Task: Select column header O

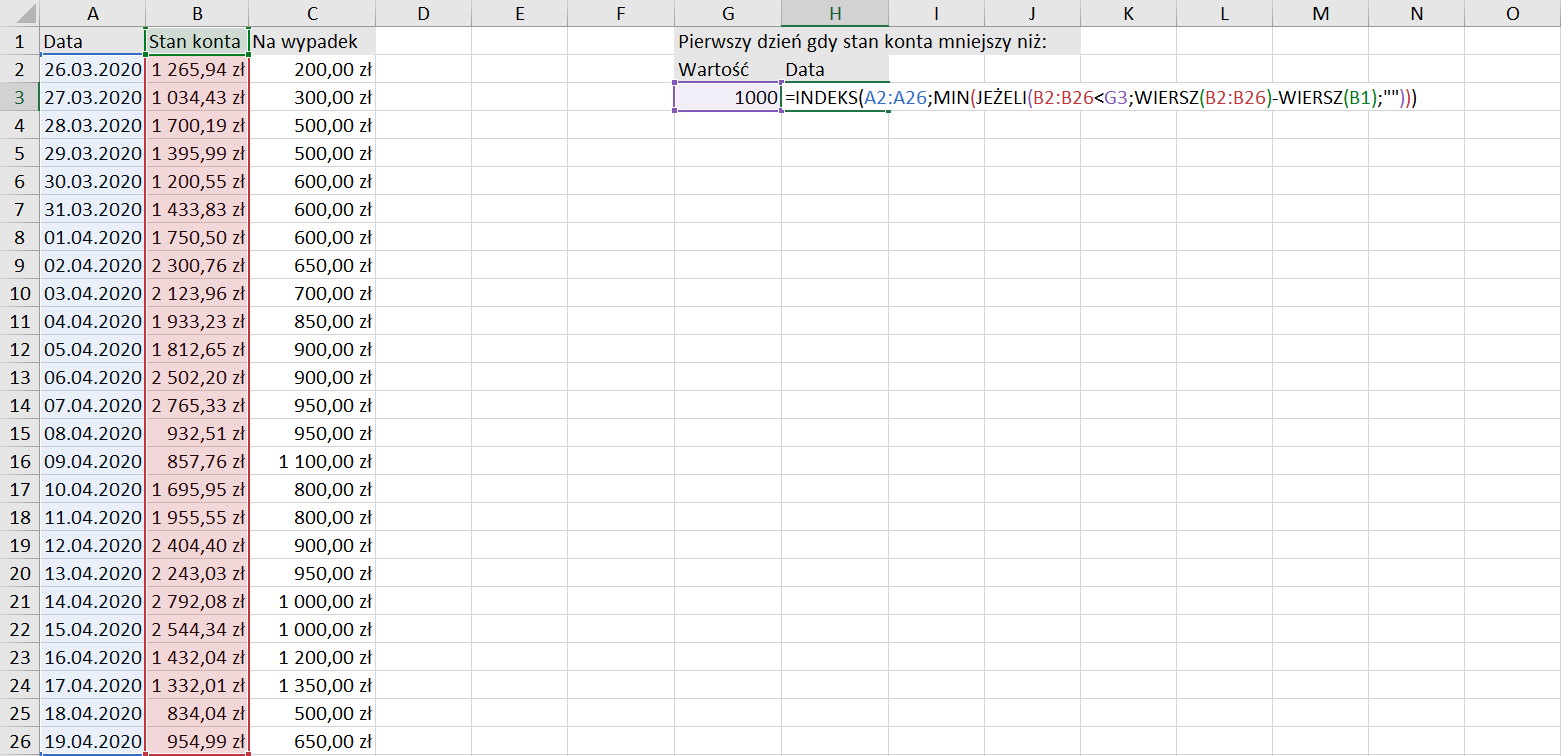Action: click(1511, 13)
